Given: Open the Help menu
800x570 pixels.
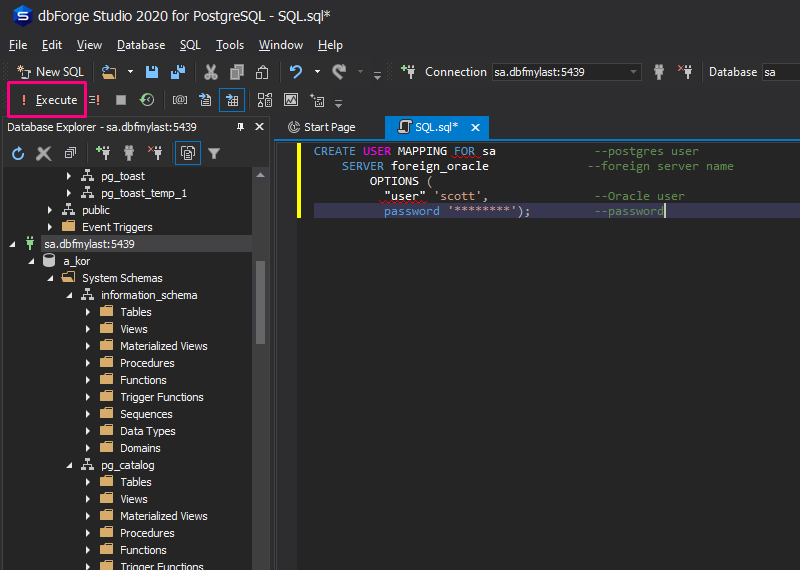Looking at the screenshot, I should (x=330, y=45).
